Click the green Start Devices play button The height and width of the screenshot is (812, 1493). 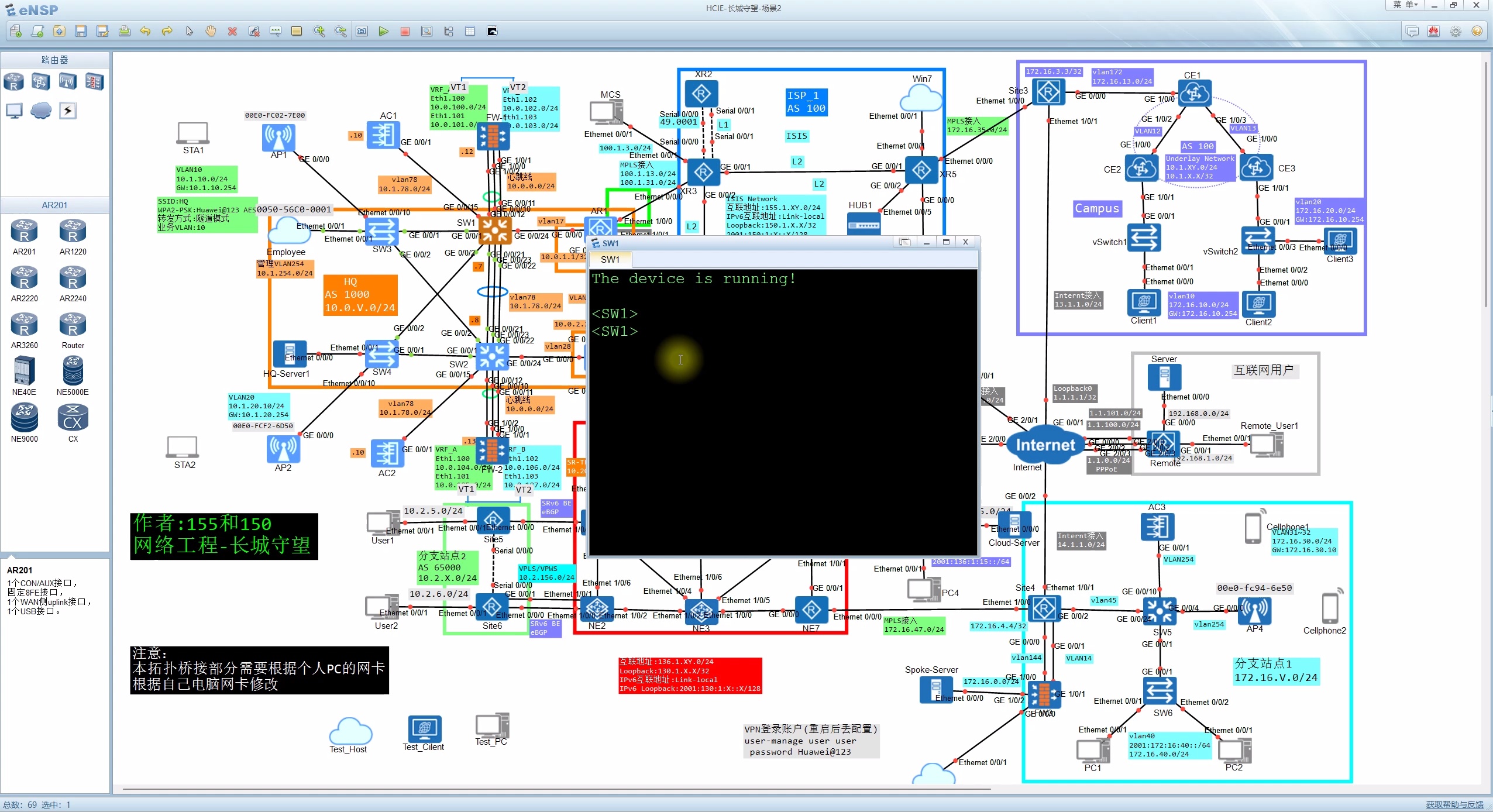[x=383, y=32]
